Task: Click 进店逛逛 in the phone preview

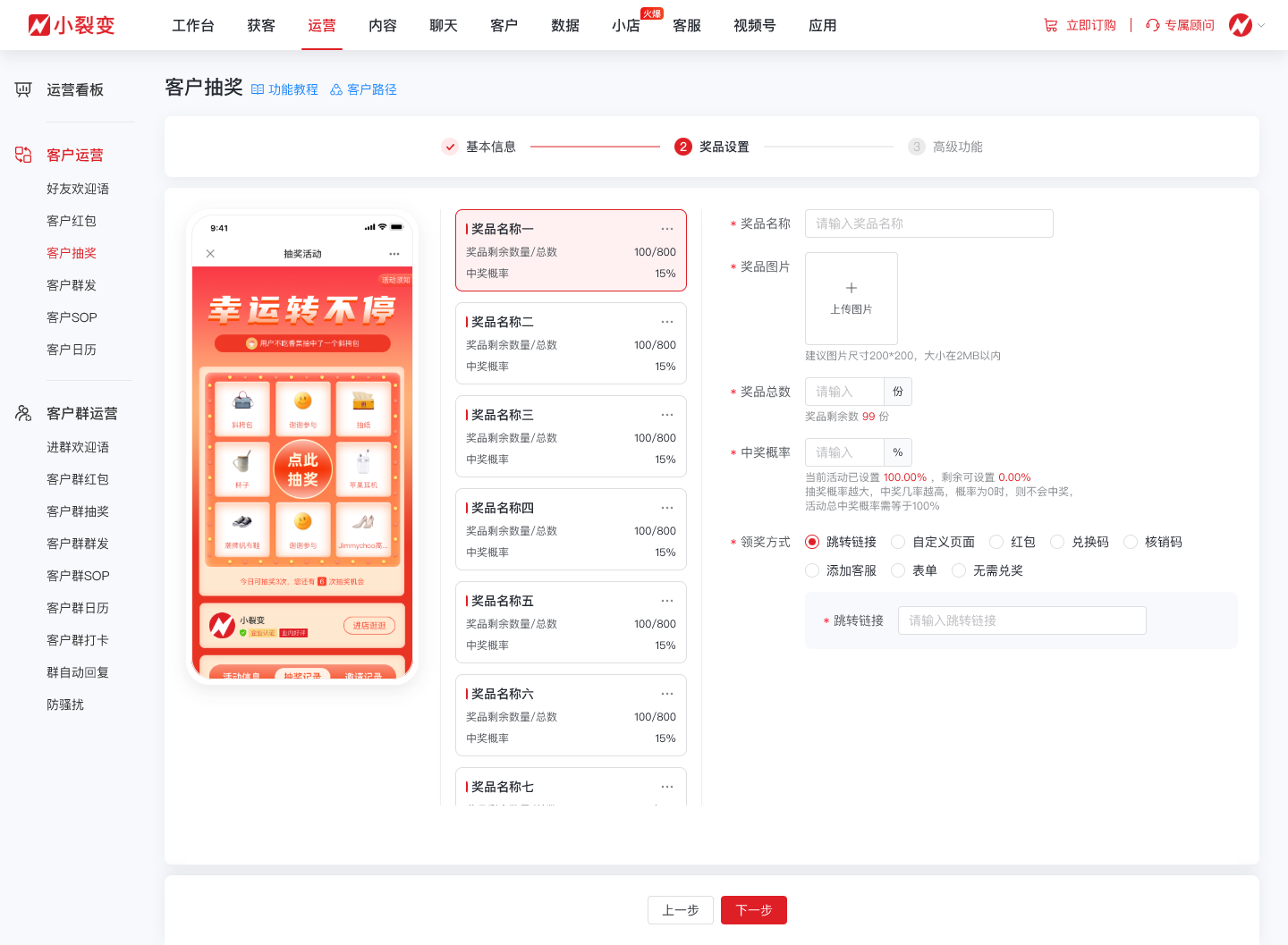Action: pyautogui.click(x=369, y=626)
